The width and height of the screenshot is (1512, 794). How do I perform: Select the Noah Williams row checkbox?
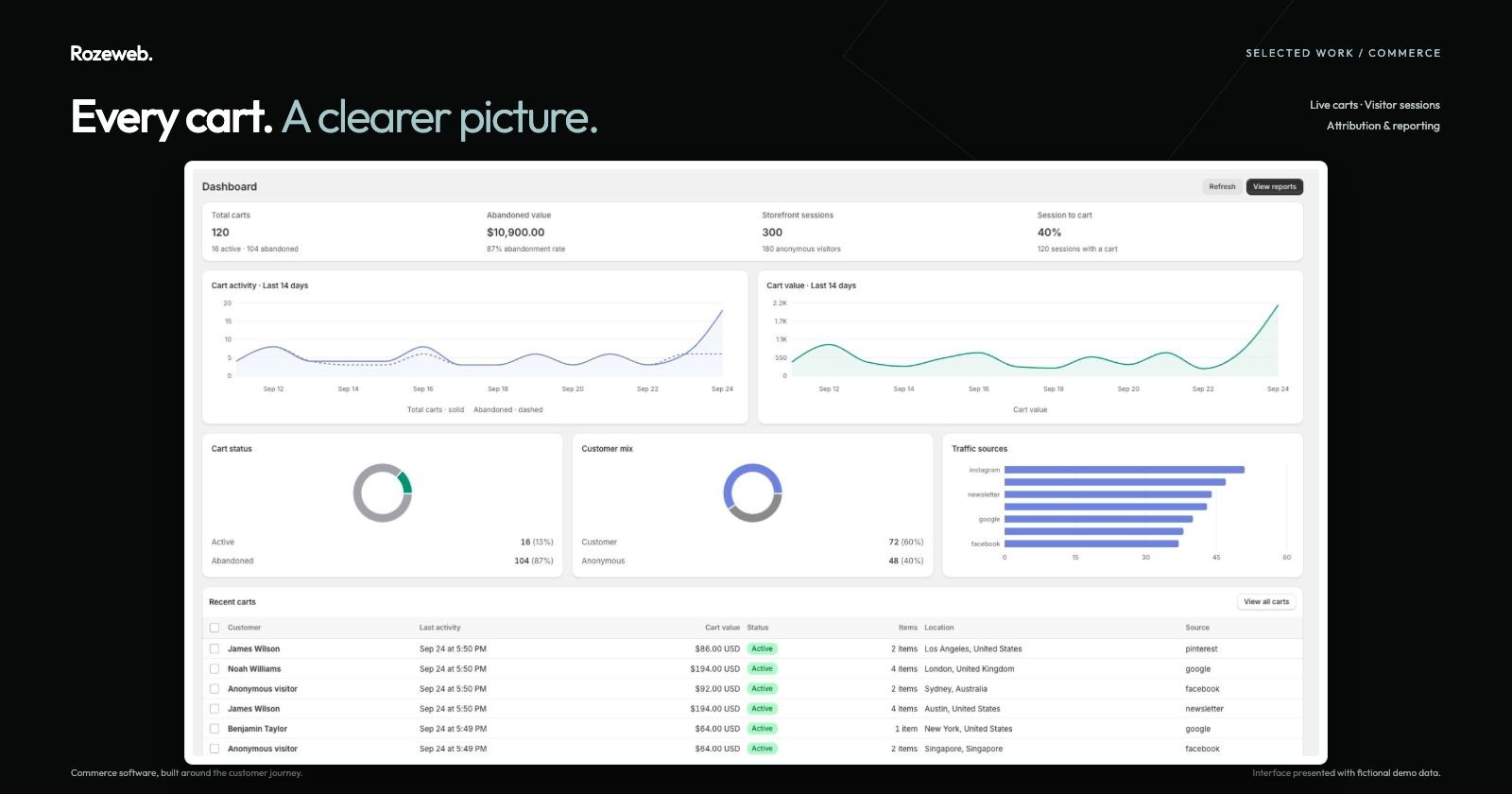click(215, 669)
